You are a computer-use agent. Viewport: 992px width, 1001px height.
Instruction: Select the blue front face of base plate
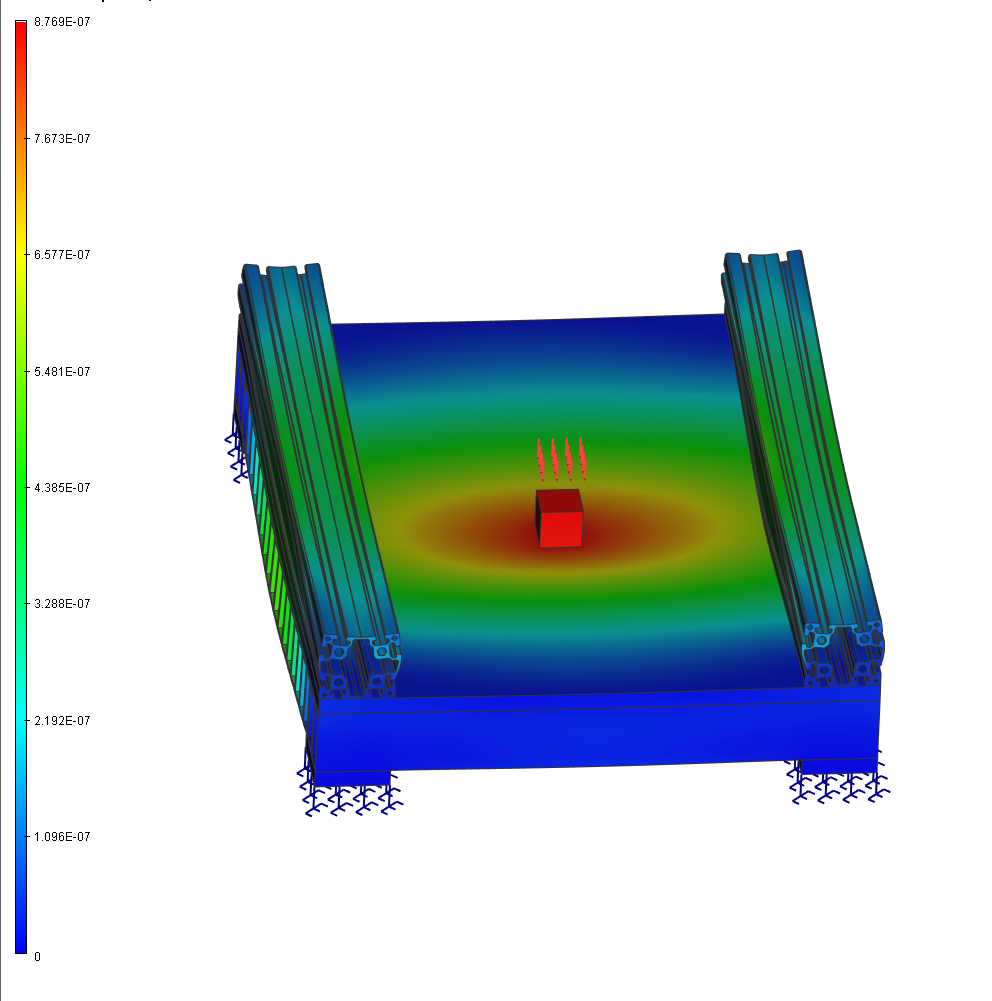[597, 737]
